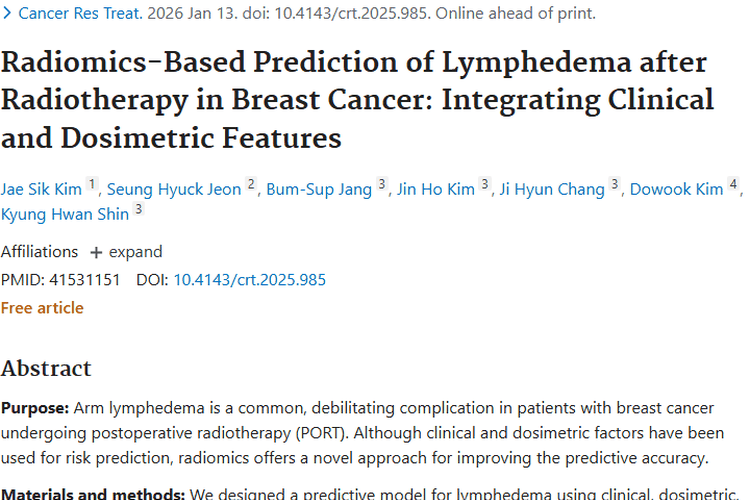Open the DOI 10.4143/crt.2025.985 link
750x500 pixels.
click(x=250, y=279)
